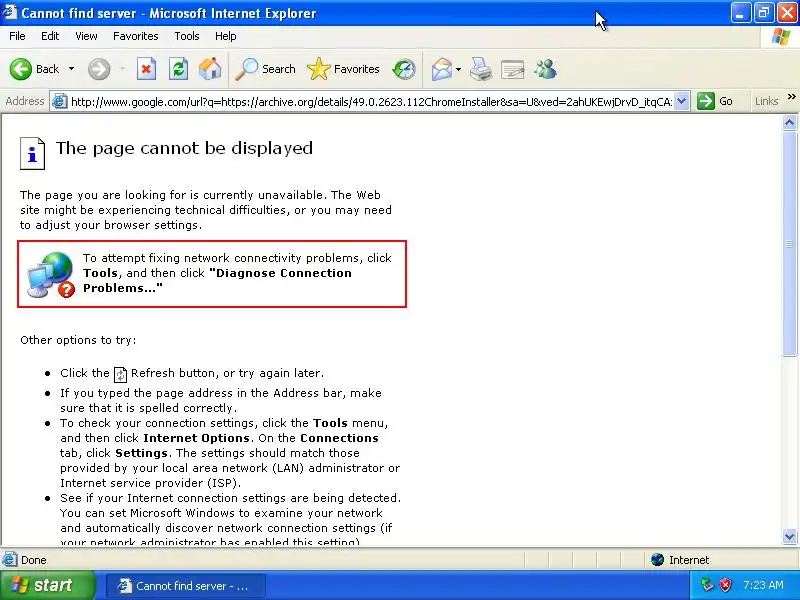Expand the Address bar dropdown list
Screen dimensions: 800x600
[x=682, y=101]
